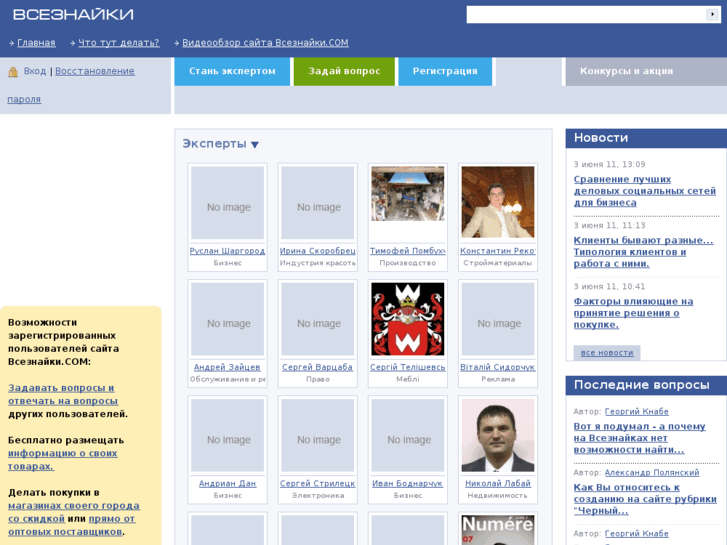Select the Задай вопрос tab
Image resolution: width=727 pixels, height=545 pixels.
(x=344, y=71)
